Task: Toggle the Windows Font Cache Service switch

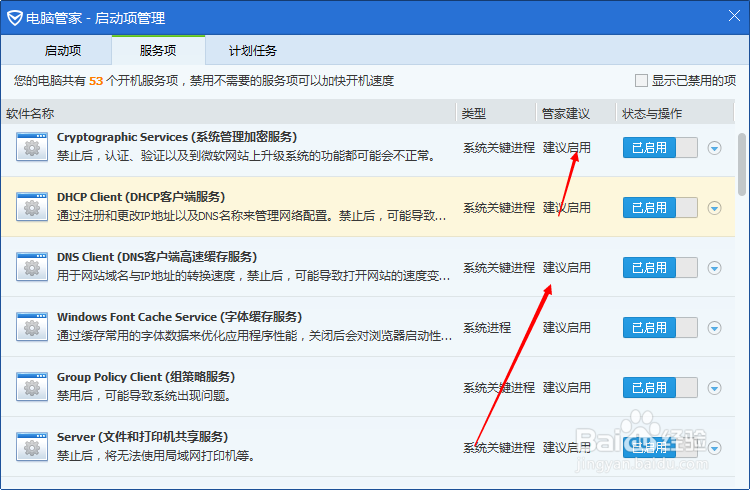Action: coord(660,328)
